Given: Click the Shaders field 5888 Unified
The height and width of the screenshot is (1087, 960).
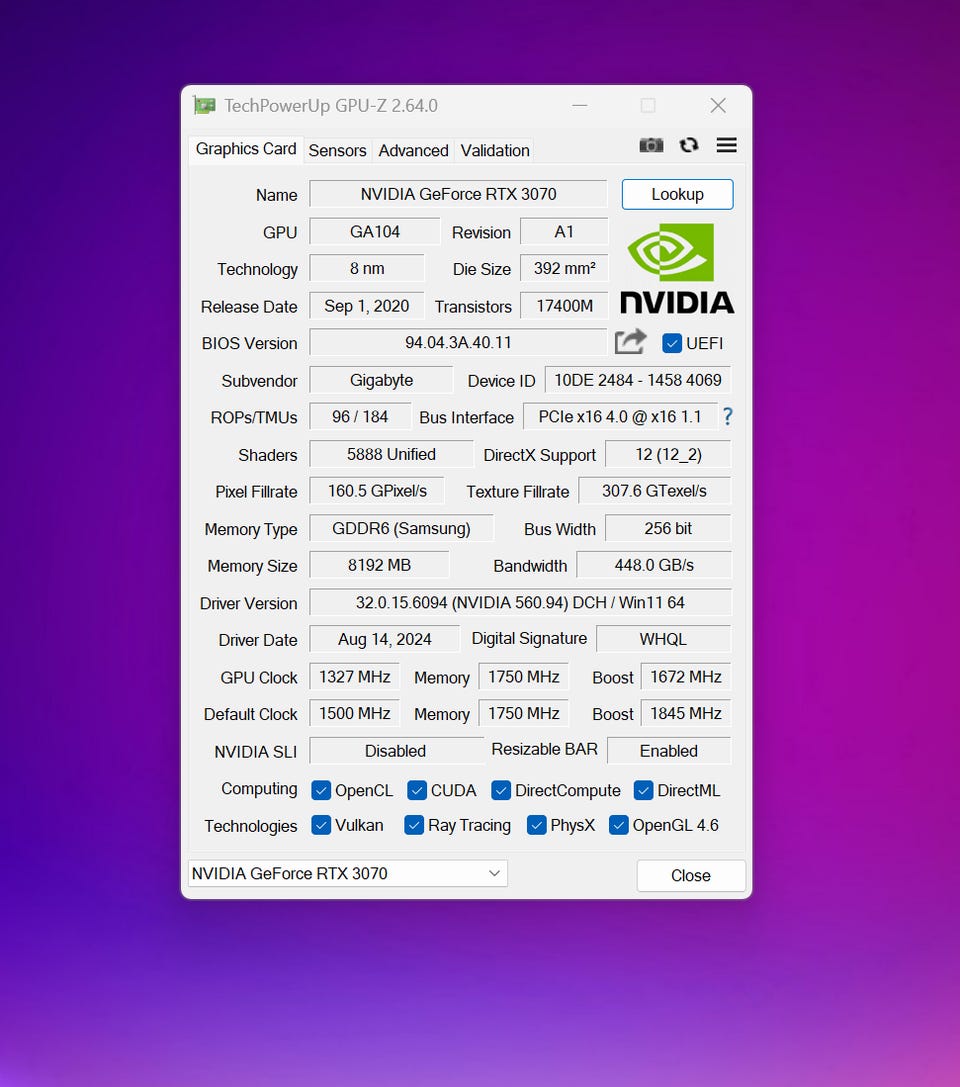Looking at the screenshot, I should [x=391, y=454].
